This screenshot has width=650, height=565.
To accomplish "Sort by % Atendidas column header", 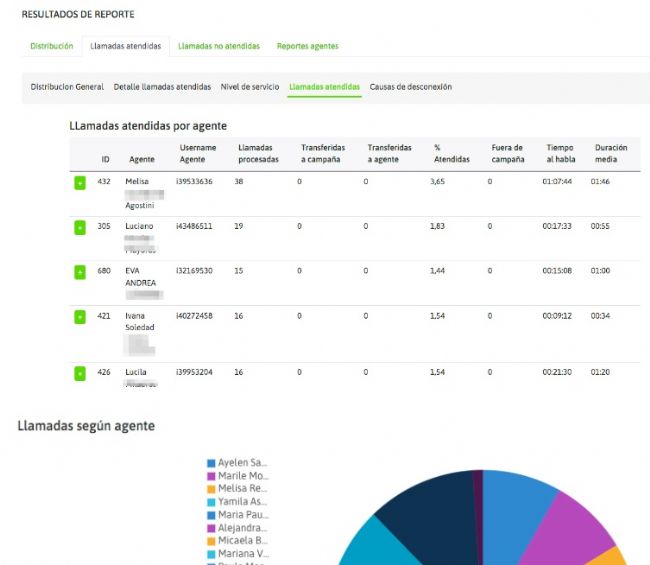I will [451, 153].
